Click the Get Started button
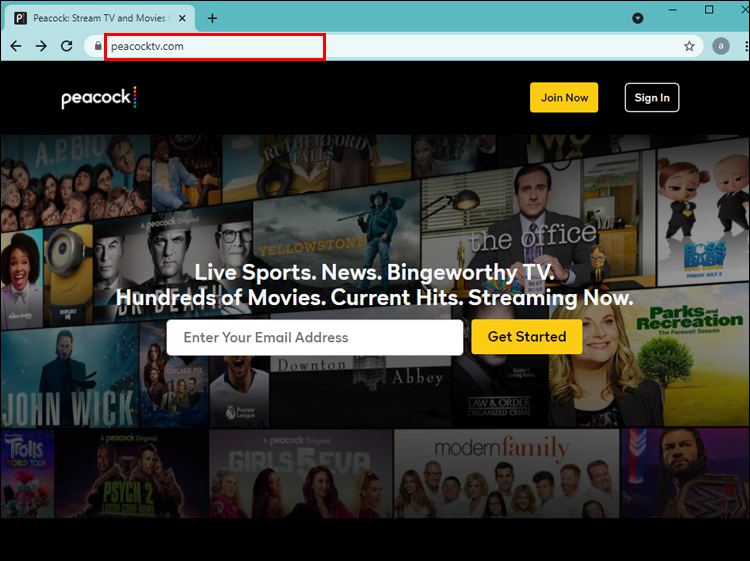The height and width of the screenshot is (561, 750). pyautogui.click(x=527, y=337)
